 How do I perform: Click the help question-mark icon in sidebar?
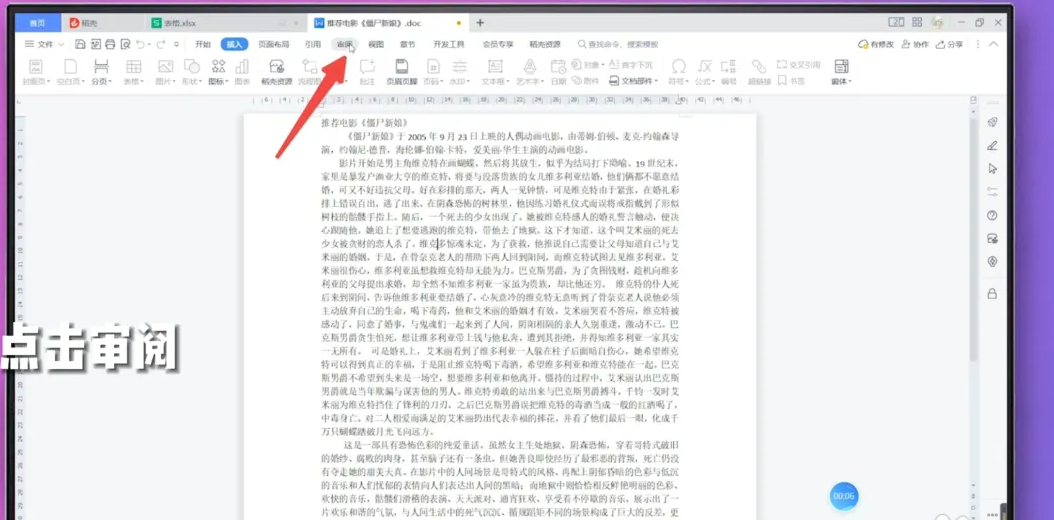point(992,216)
